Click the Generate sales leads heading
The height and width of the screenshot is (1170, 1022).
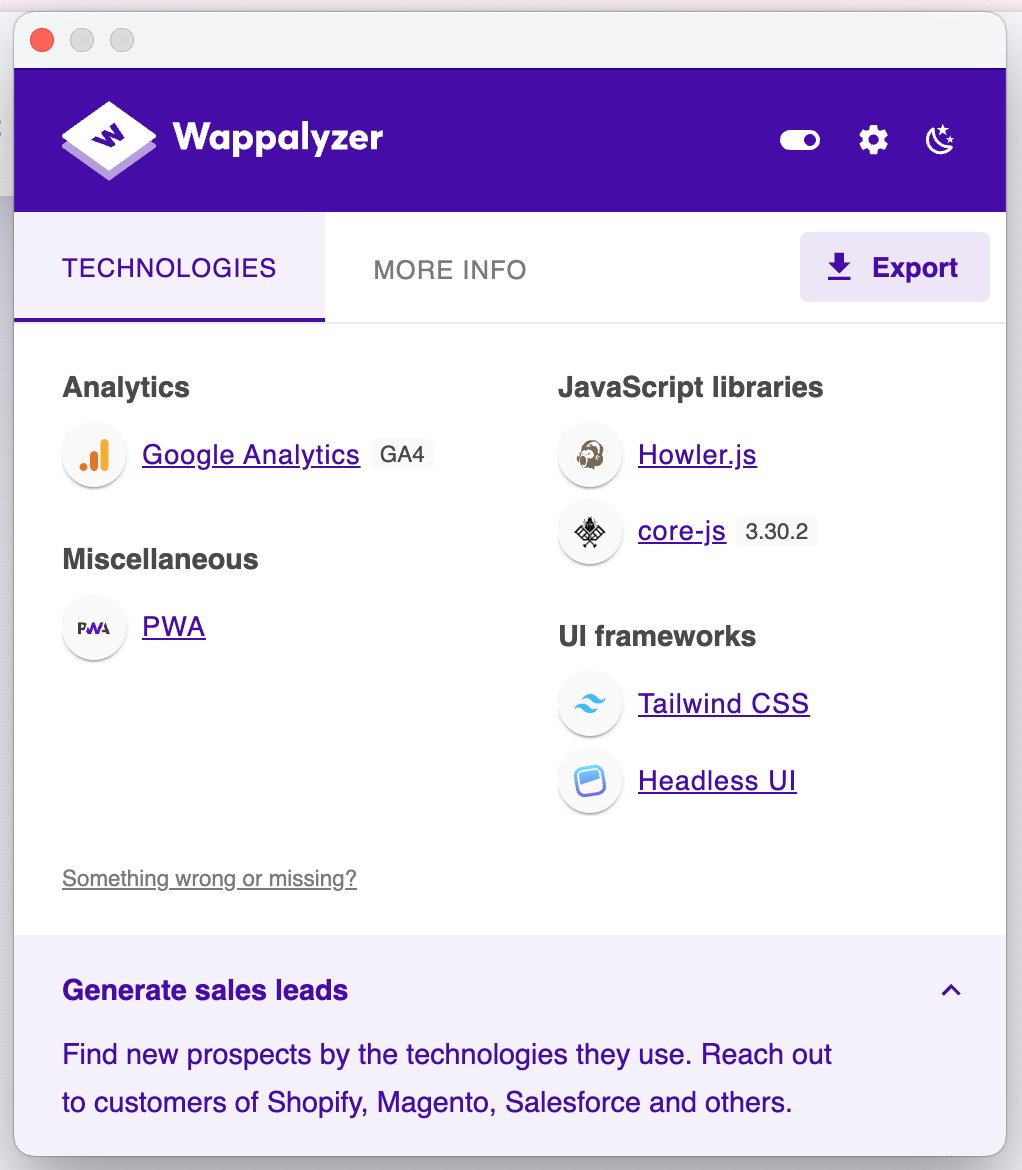pyautogui.click(x=205, y=990)
